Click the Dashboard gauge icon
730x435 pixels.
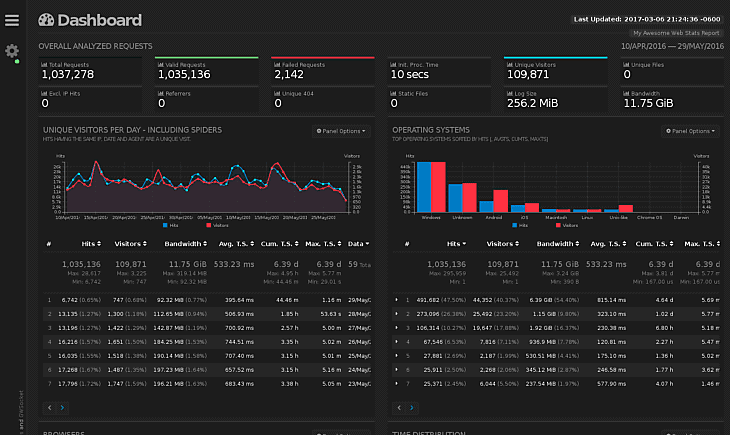pos(46,20)
